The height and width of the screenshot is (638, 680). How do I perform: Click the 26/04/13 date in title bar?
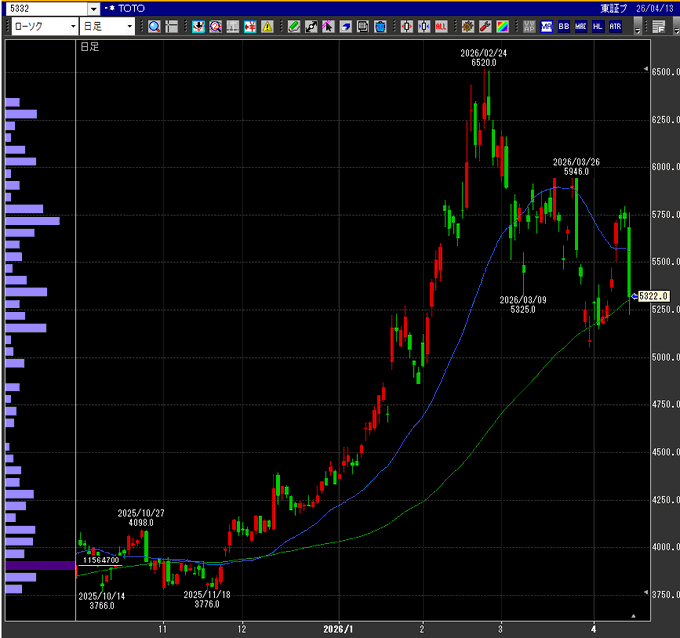655,8
